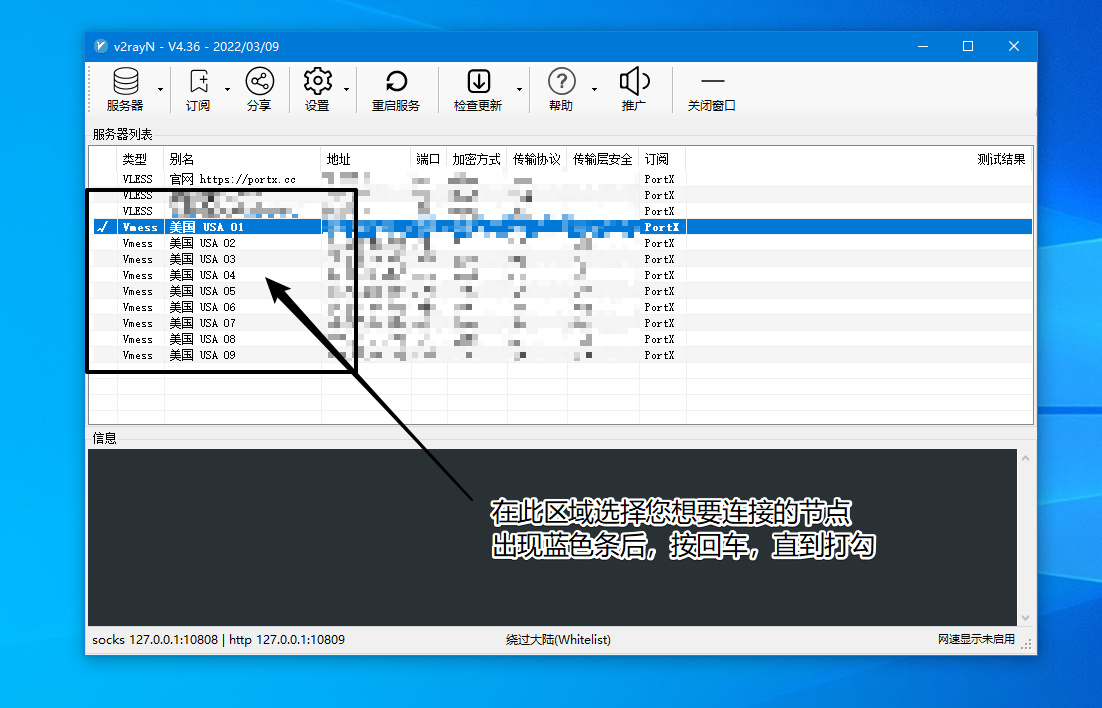Open the 设置 (Settings) gear icon
Viewport: 1102px width, 708px height.
[317, 82]
